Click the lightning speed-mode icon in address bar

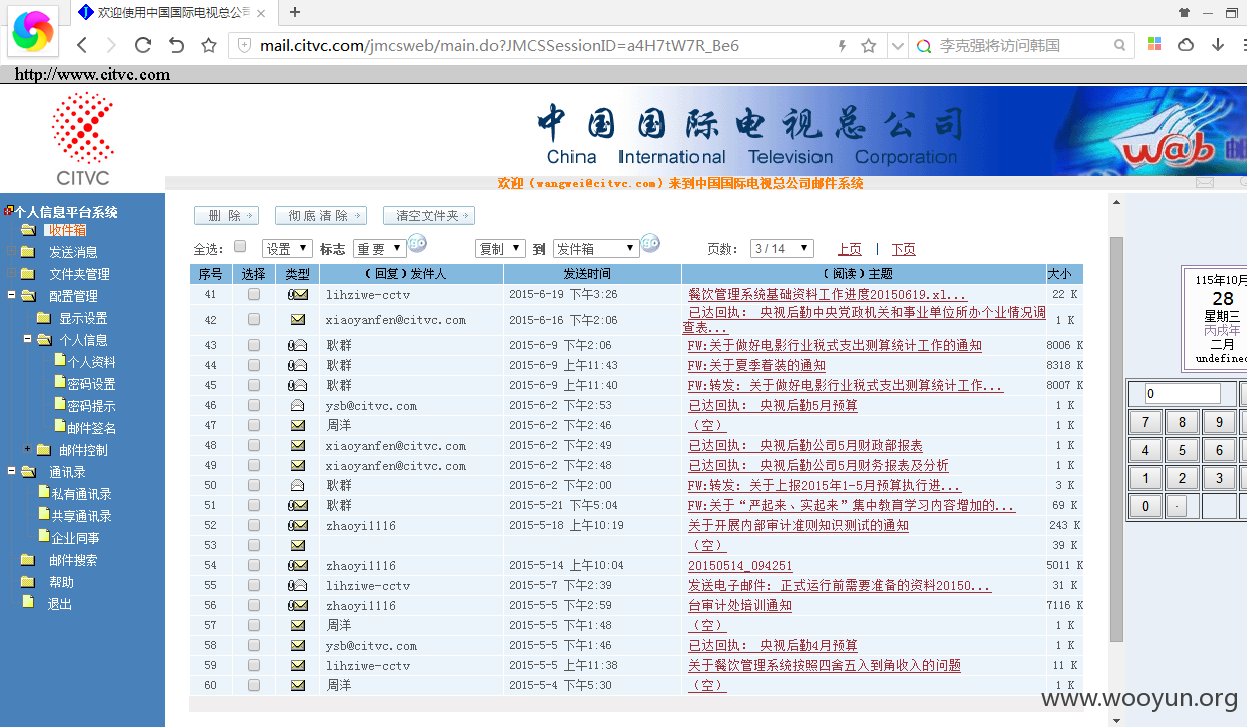click(x=842, y=45)
